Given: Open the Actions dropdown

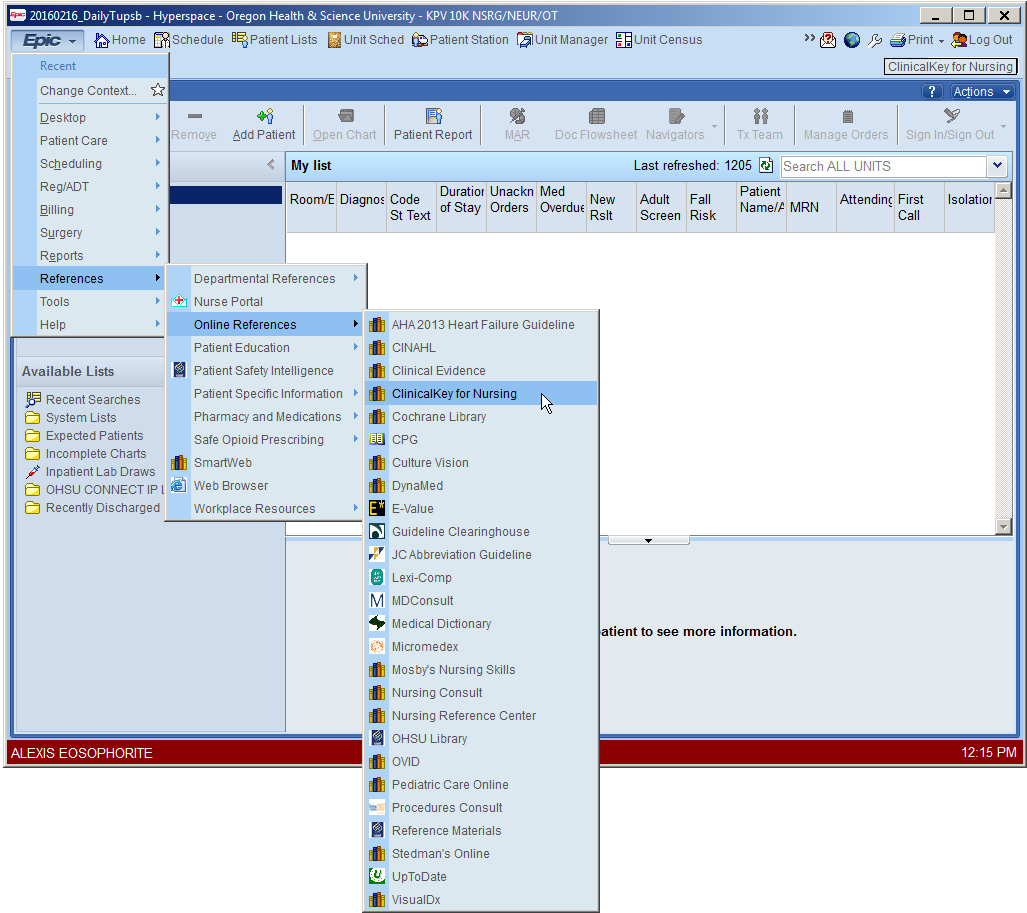Looking at the screenshot, I should coord(982,92).
